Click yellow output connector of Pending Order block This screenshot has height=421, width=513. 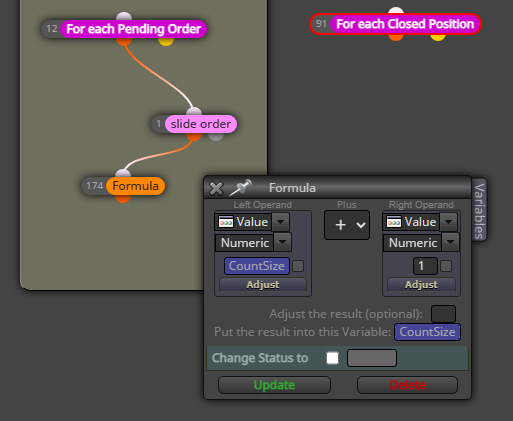(x=166, y=41)
